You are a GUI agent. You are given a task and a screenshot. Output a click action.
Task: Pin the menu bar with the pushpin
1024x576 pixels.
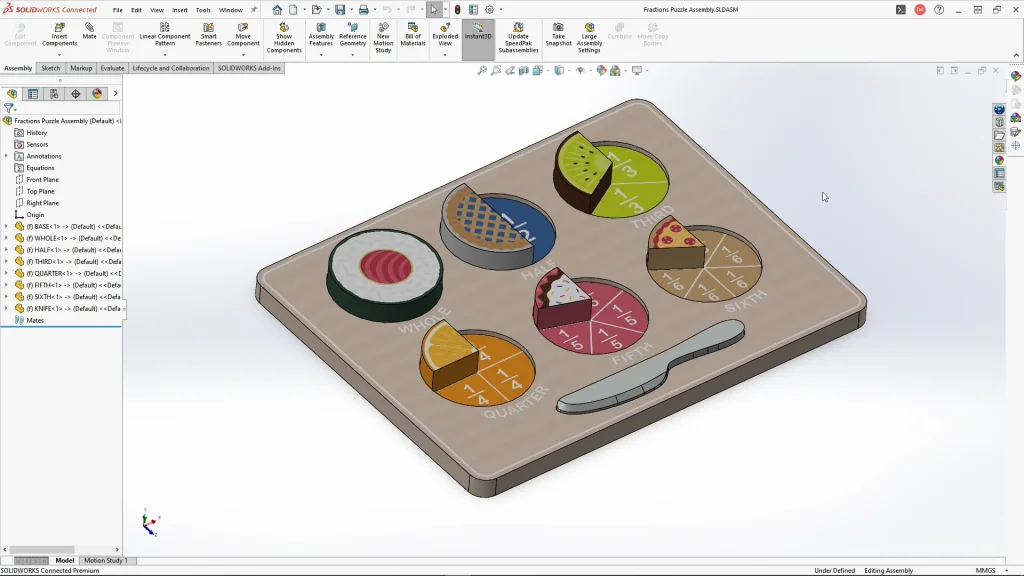point(253,10)
